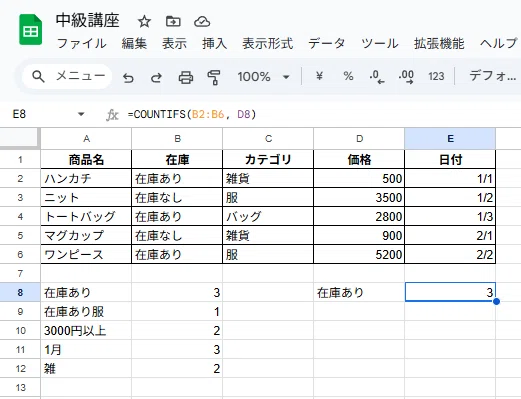Click the 日付 header cell
The image size is (521, 399).
450,160
